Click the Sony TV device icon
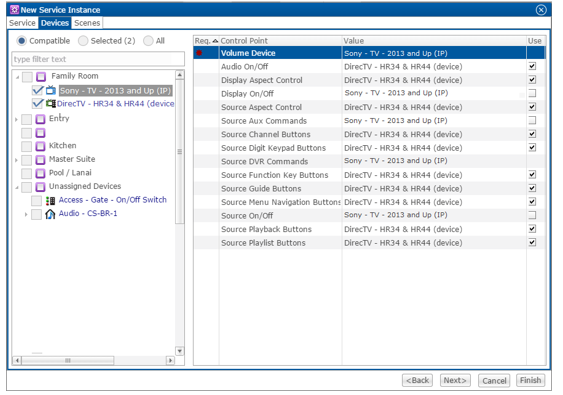The width and height of the screenshot is (563, 395). (51, 90)
